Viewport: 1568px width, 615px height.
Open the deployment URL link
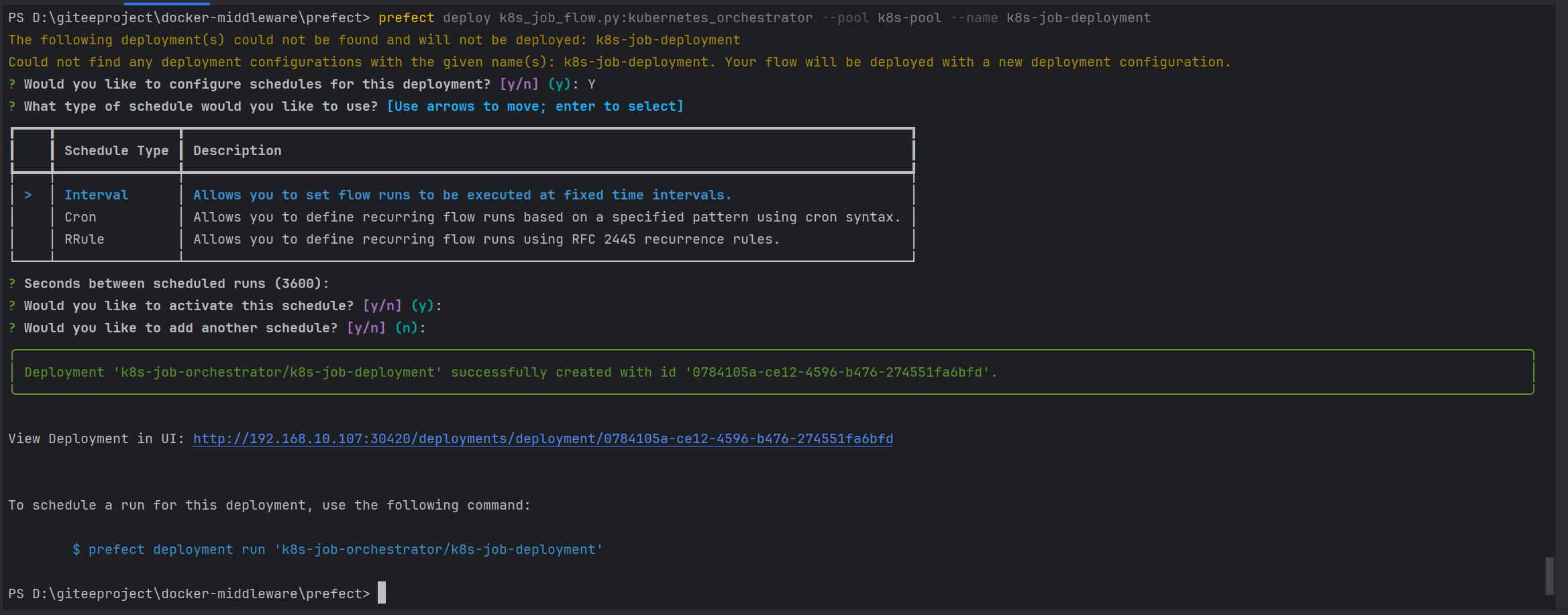tap(542, 438)
